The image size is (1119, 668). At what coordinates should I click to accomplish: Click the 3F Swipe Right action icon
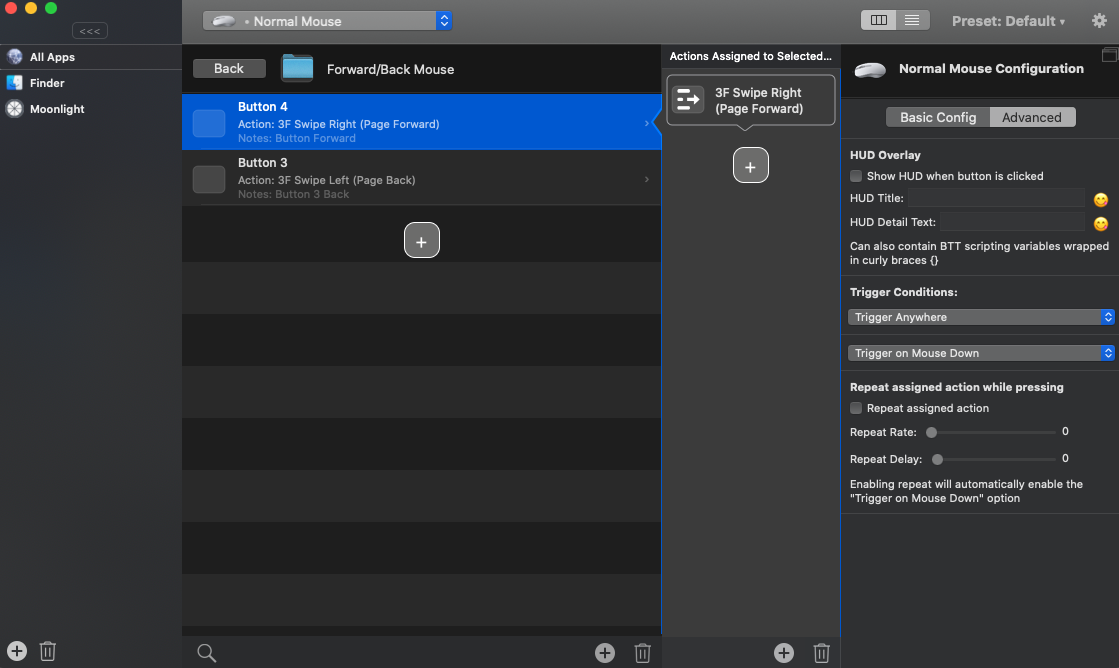(x=688, y=100)
